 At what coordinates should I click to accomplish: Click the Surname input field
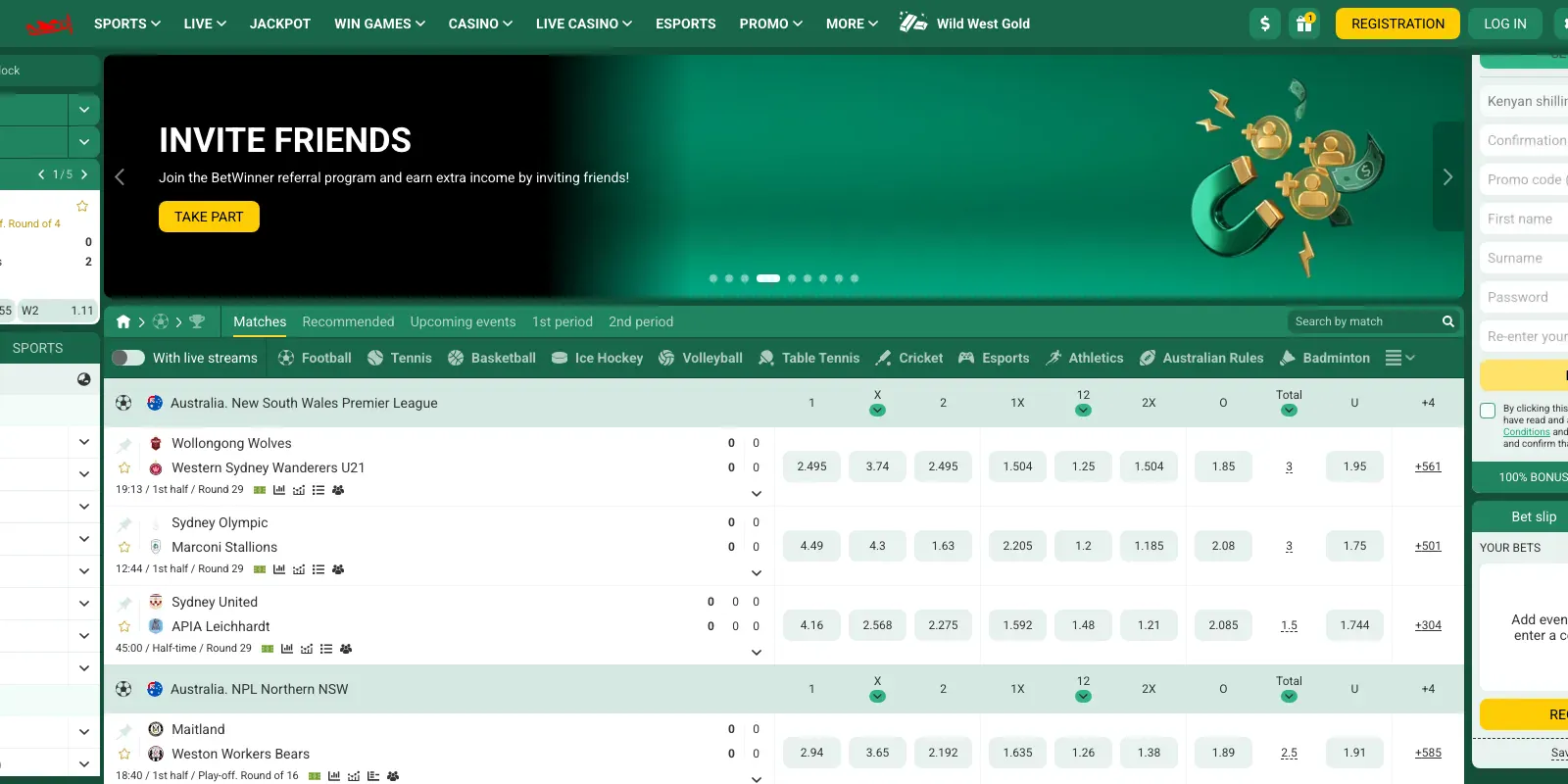(1524, 258)
